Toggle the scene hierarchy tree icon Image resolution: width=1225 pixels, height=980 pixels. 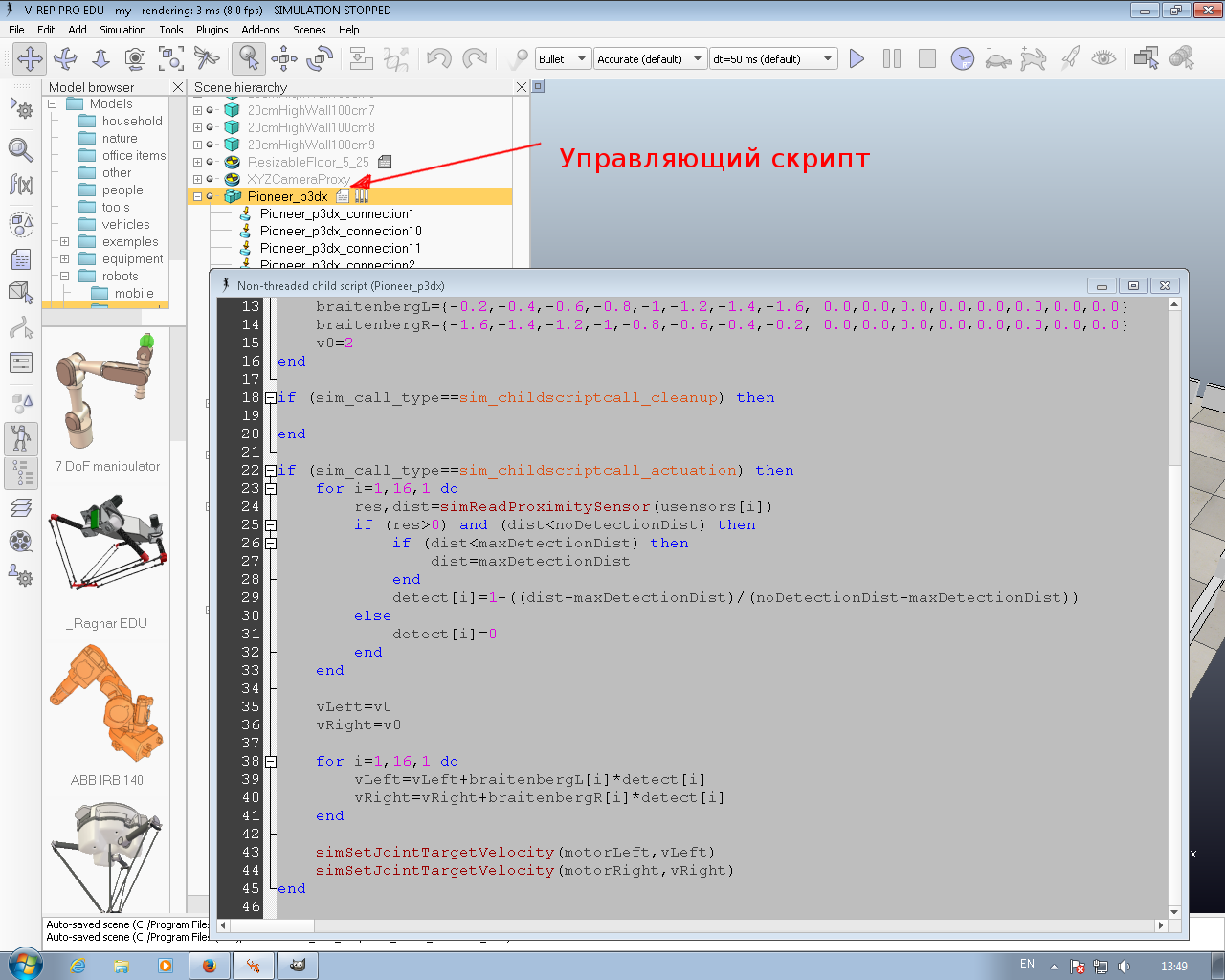pos(21,473)
